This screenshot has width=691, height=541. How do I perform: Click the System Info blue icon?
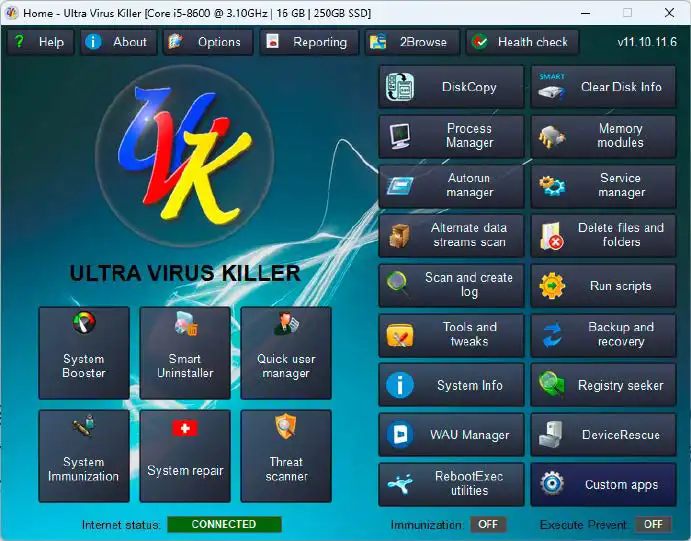click(400, 385)
